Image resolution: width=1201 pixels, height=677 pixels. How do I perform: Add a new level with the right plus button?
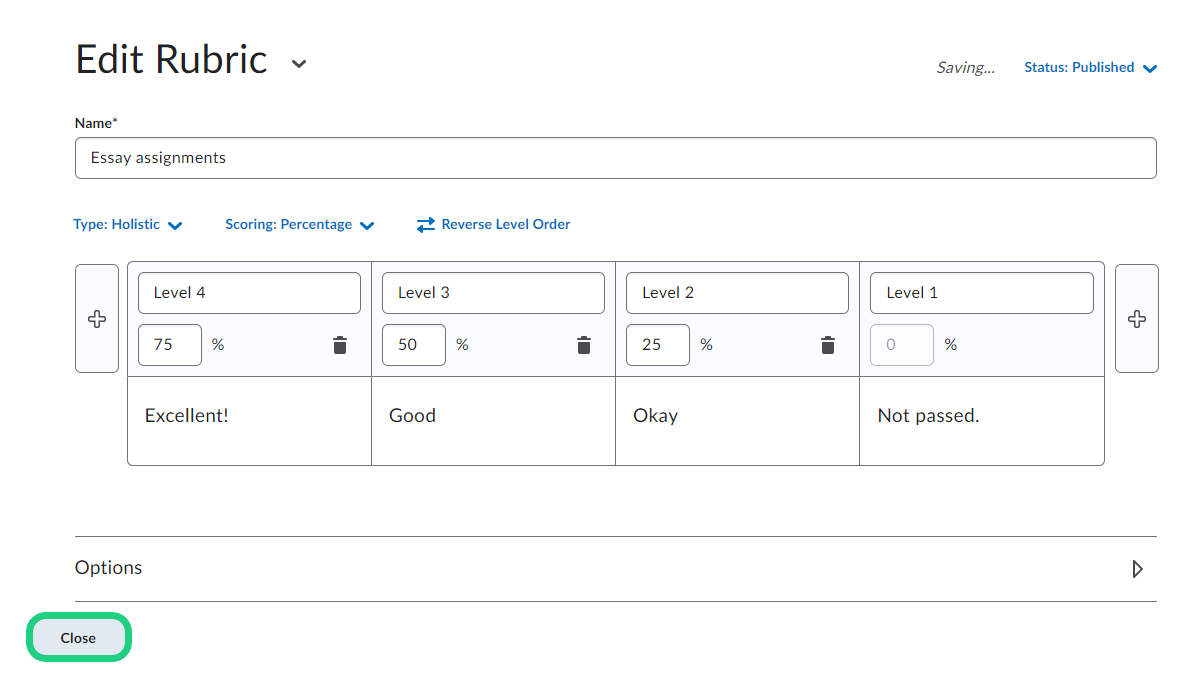click(x=1136, y=319)
